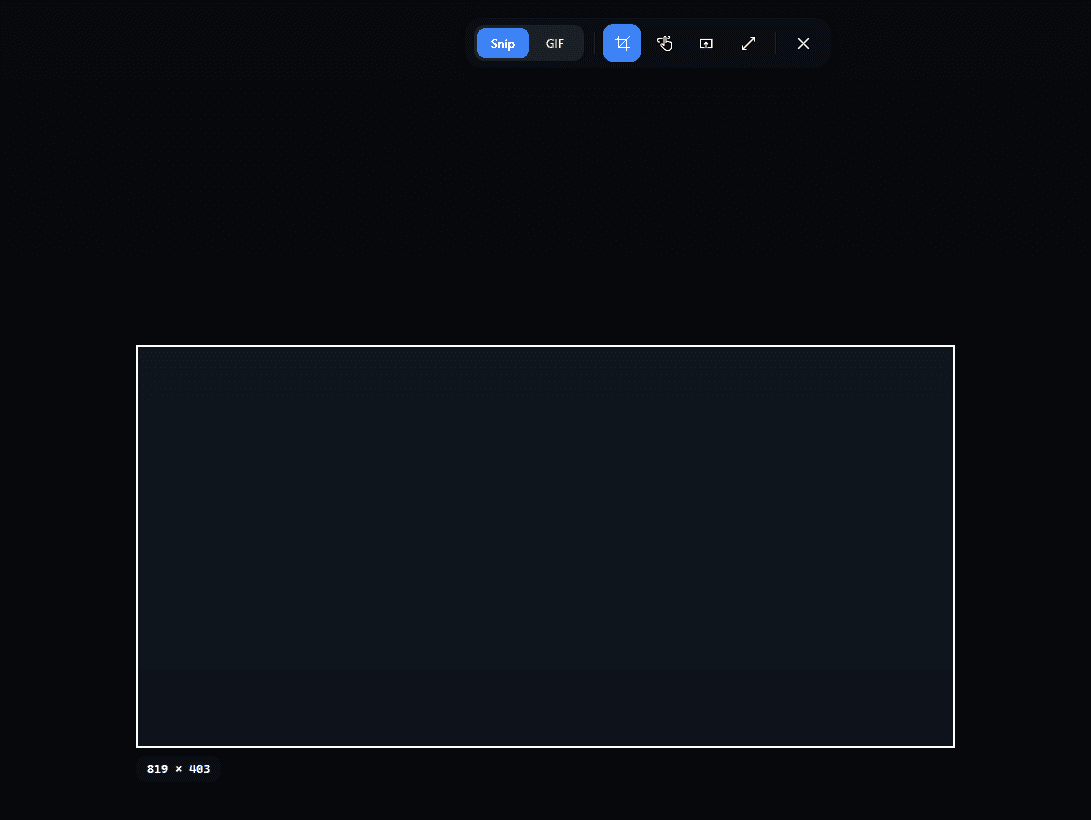The image size is (1091, 820).
Task: Select the rectangle region snip tool
Action: pos(621,43)
